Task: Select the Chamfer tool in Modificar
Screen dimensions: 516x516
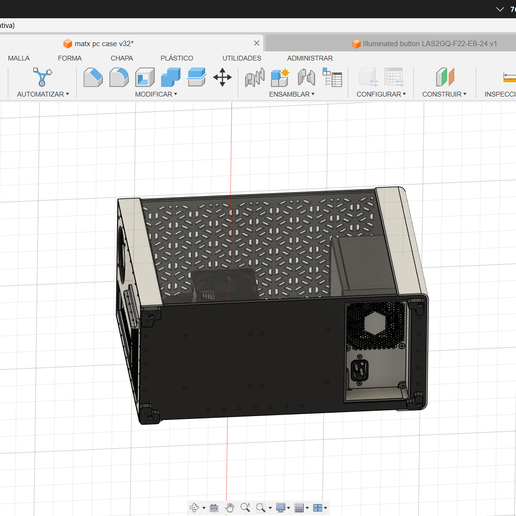Action: point(93,77)
